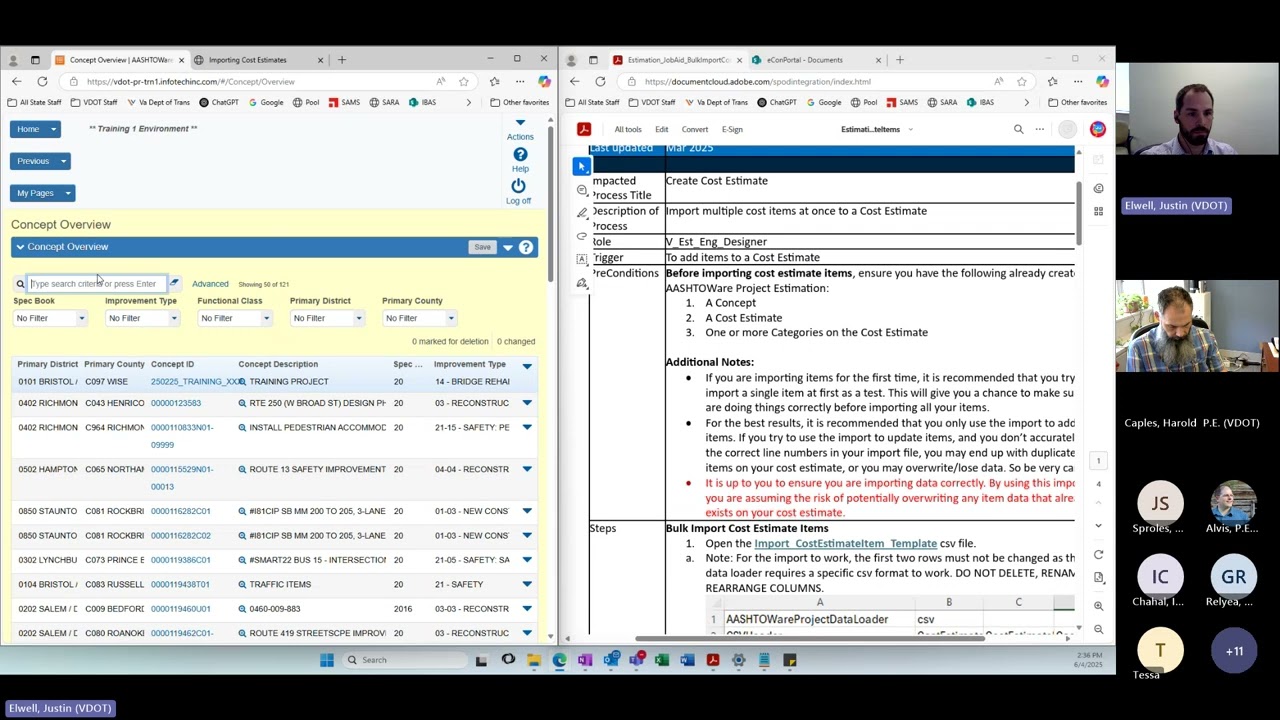Open row actions for TRAFFIC ITEMS
The image size is (1280, 720).
pos(527,584)
